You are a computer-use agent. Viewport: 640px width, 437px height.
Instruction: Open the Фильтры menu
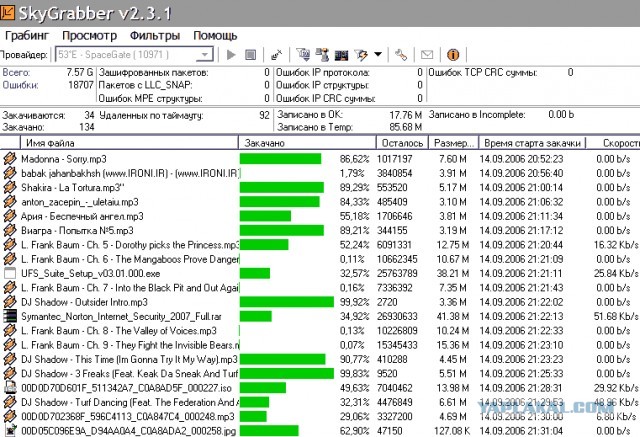tap(155, 36)
